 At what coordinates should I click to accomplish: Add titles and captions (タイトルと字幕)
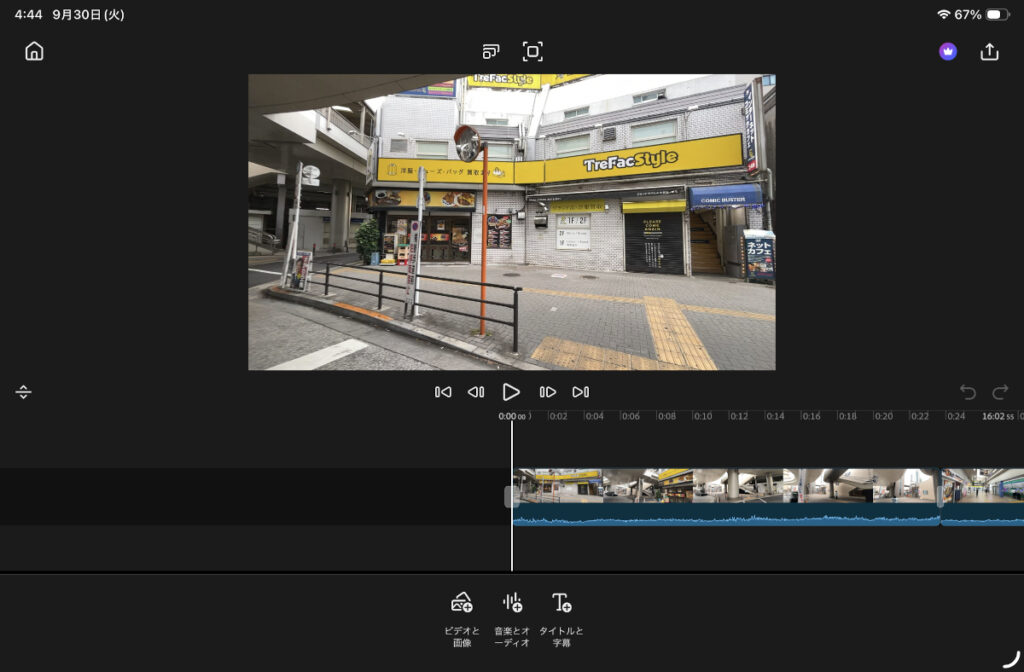click(x=562, y=619)
